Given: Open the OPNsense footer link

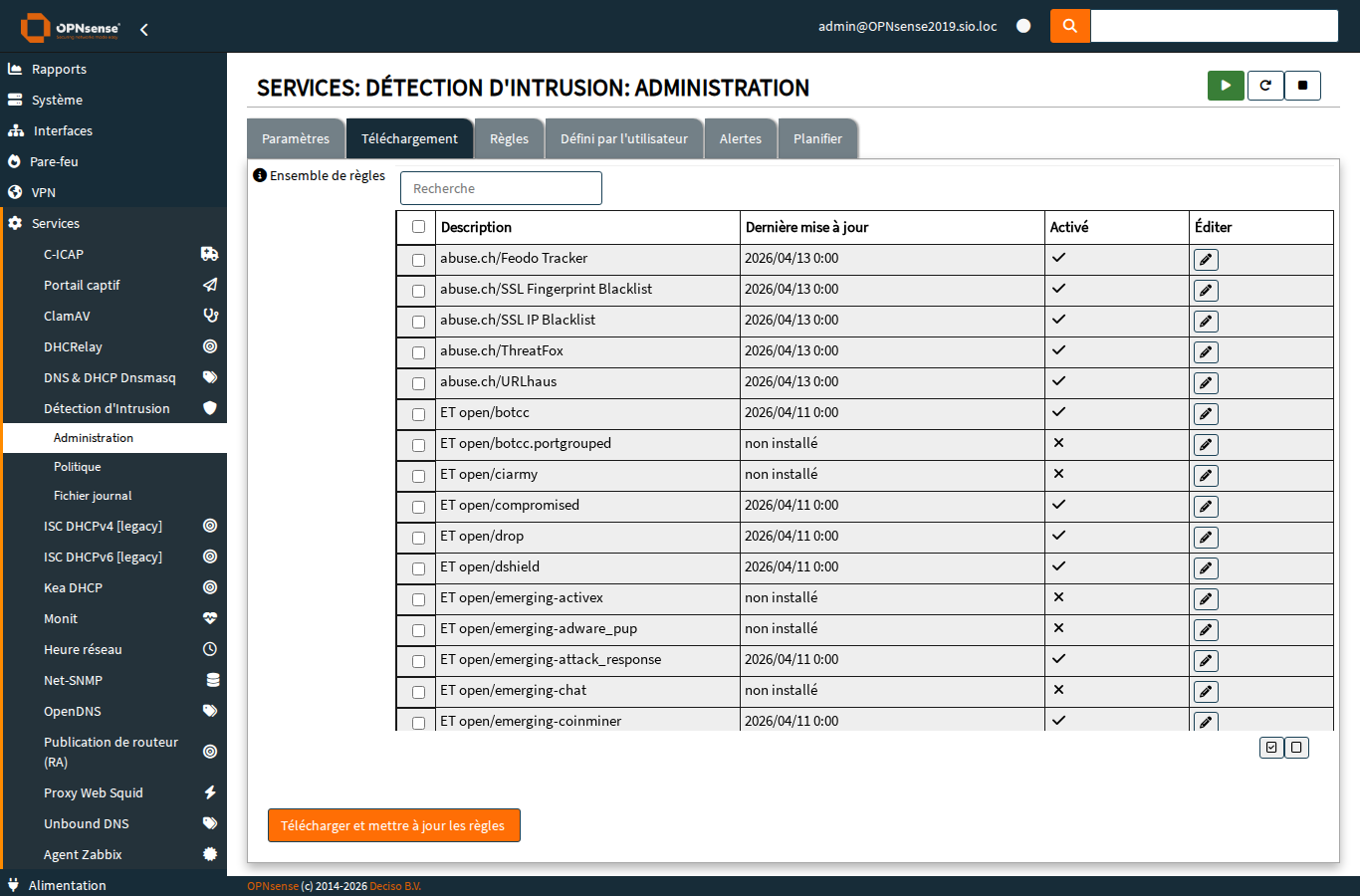Looking at the screenshot, I should (273, 886).
